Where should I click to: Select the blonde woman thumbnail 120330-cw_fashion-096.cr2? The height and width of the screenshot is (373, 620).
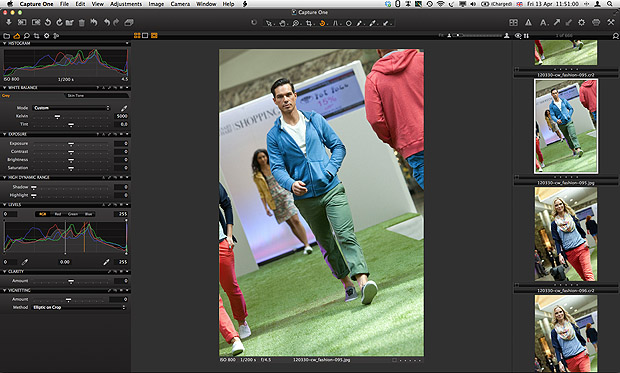566,234
